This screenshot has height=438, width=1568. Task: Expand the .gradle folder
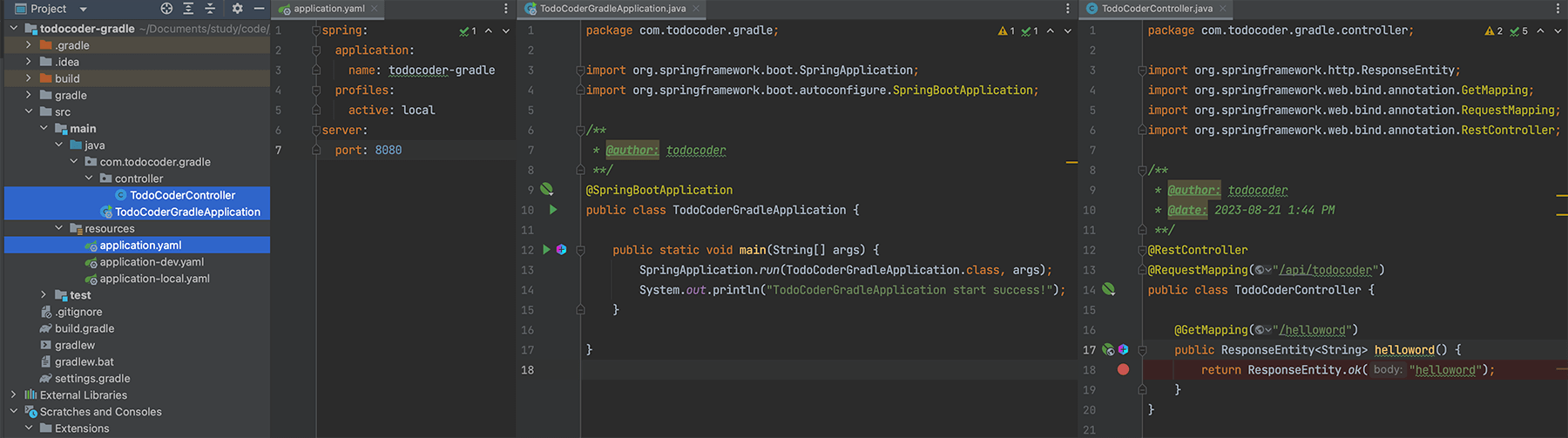point(29,45)
